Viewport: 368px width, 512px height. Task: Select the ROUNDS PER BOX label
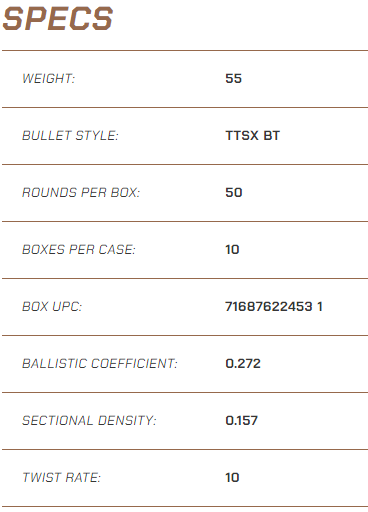click(81, 193)
